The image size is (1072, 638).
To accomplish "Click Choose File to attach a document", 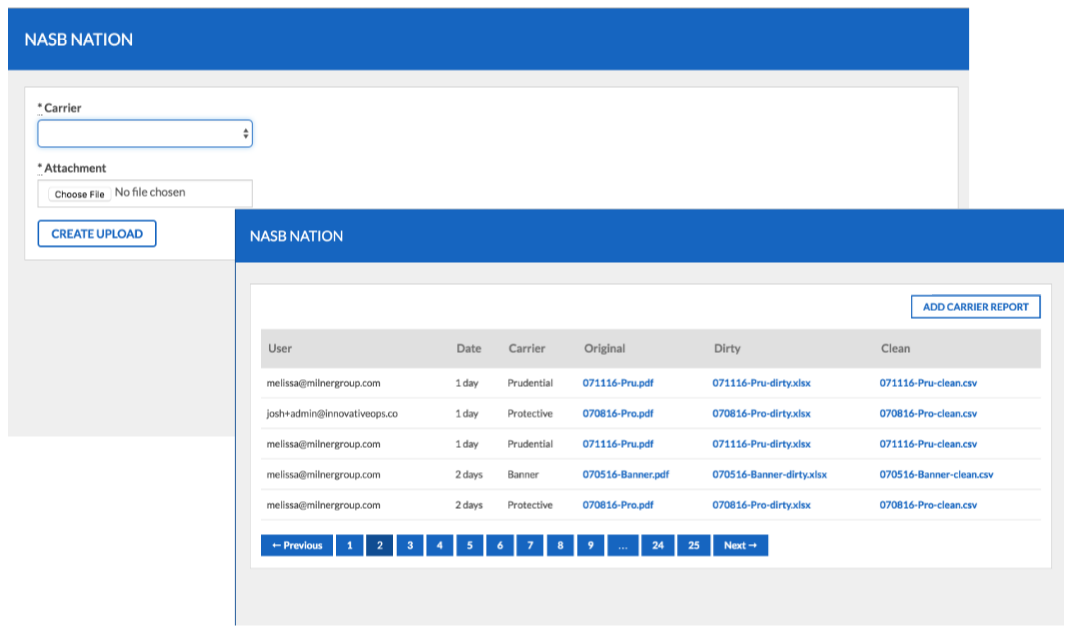I will pyautogui.click(x=78, y=193).
